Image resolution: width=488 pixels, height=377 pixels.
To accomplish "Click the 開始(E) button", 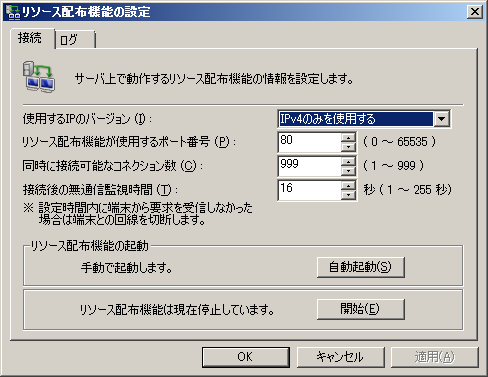I will [x=361, y=309].
